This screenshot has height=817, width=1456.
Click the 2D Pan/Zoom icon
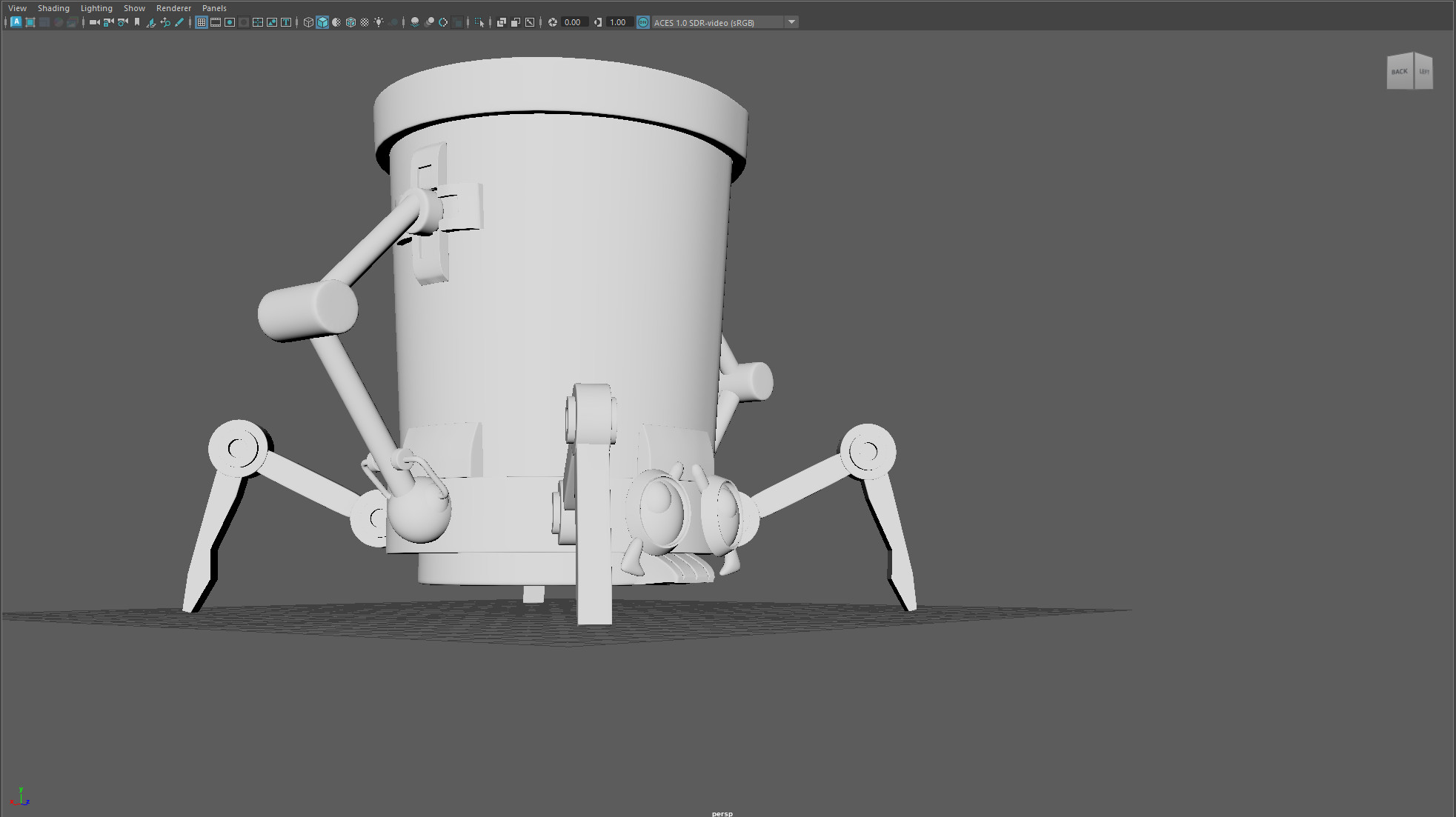click(x=165, y=22)
